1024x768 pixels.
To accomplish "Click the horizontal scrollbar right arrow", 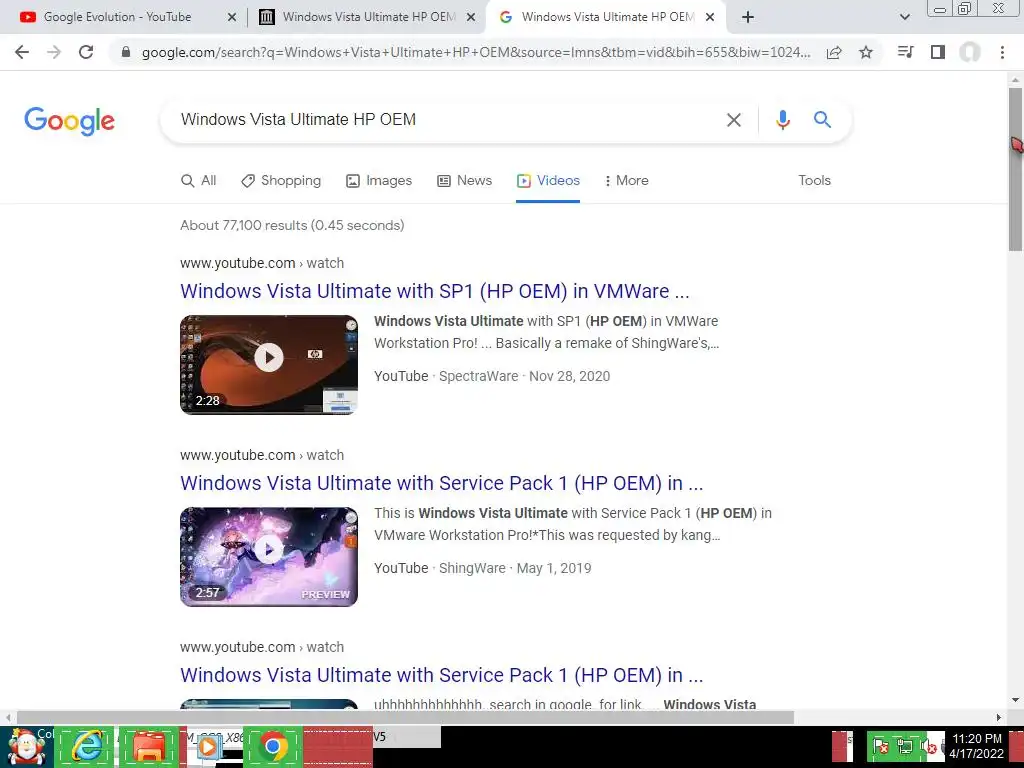I will [x=999, y=717].
